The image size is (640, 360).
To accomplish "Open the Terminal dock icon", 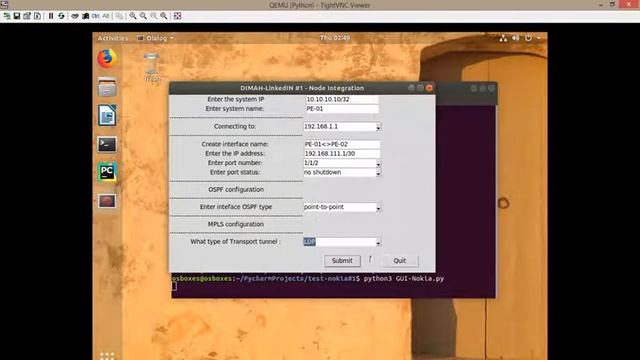I will (x=107, y=144).
